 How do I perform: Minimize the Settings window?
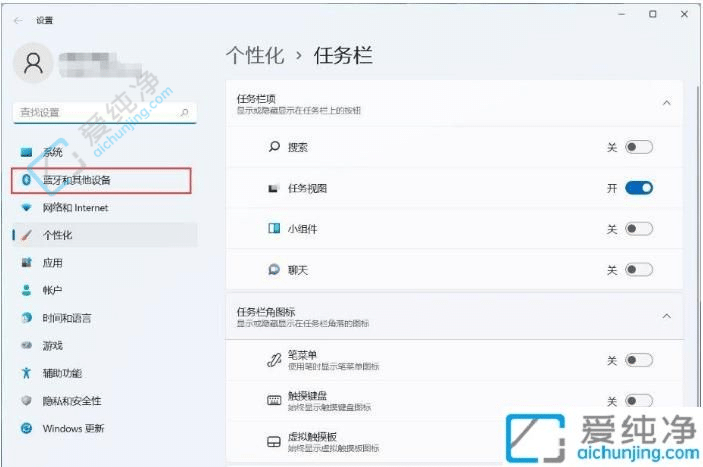pos(621,14)
